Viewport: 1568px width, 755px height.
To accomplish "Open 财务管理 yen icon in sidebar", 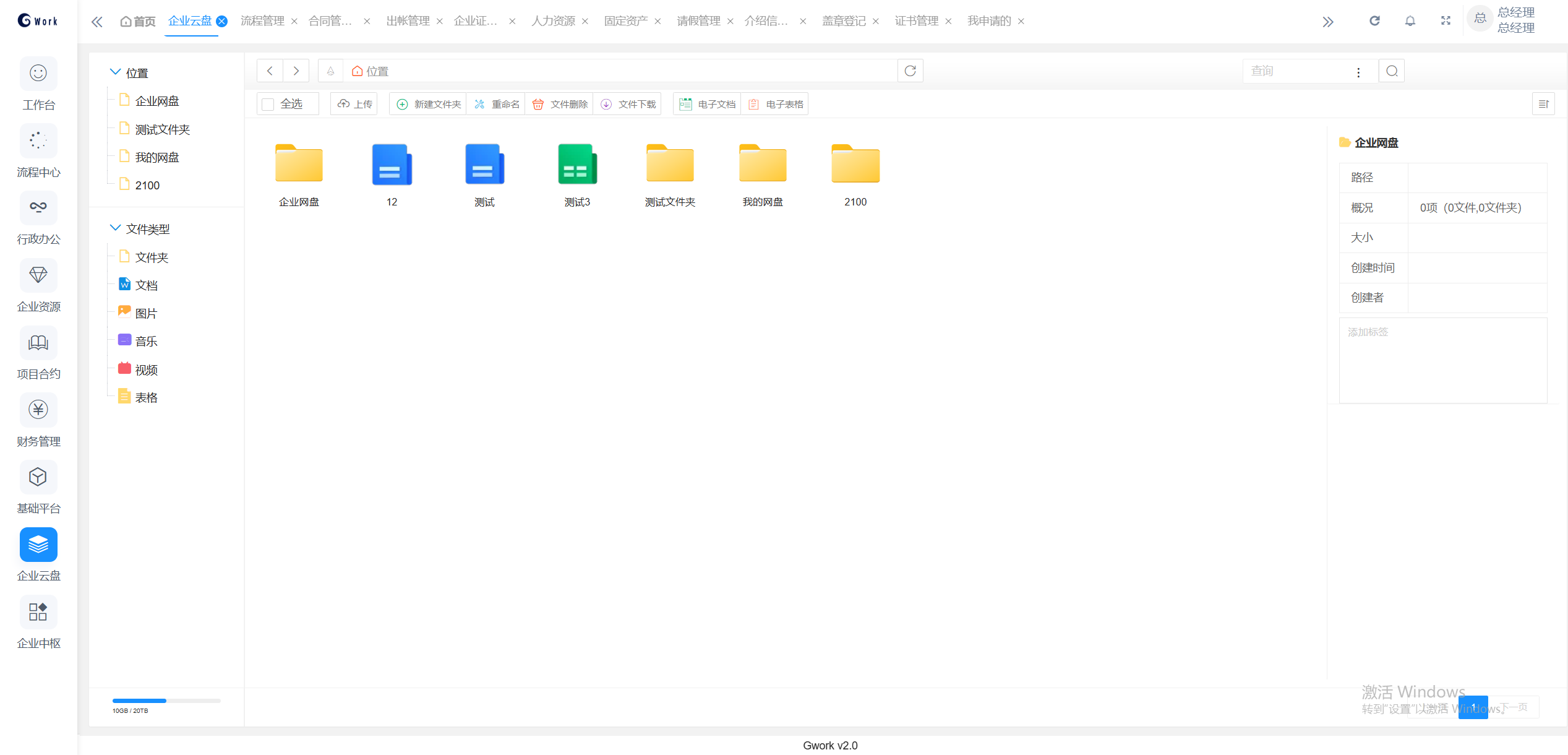I will point(38,410).
